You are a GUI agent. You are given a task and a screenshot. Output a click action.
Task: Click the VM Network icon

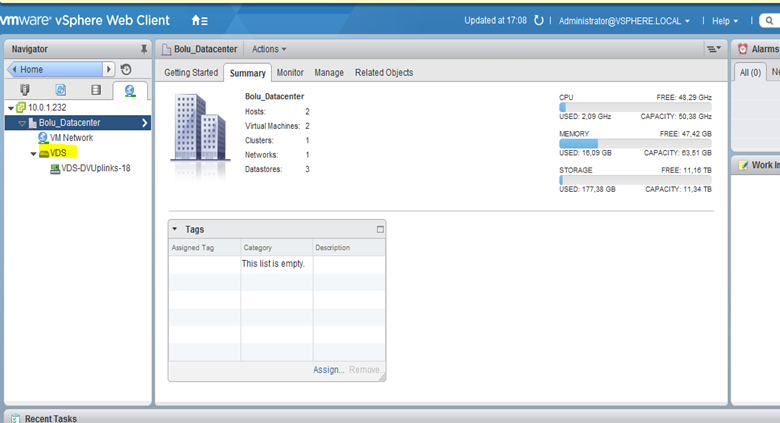click(x=43, y=138)
